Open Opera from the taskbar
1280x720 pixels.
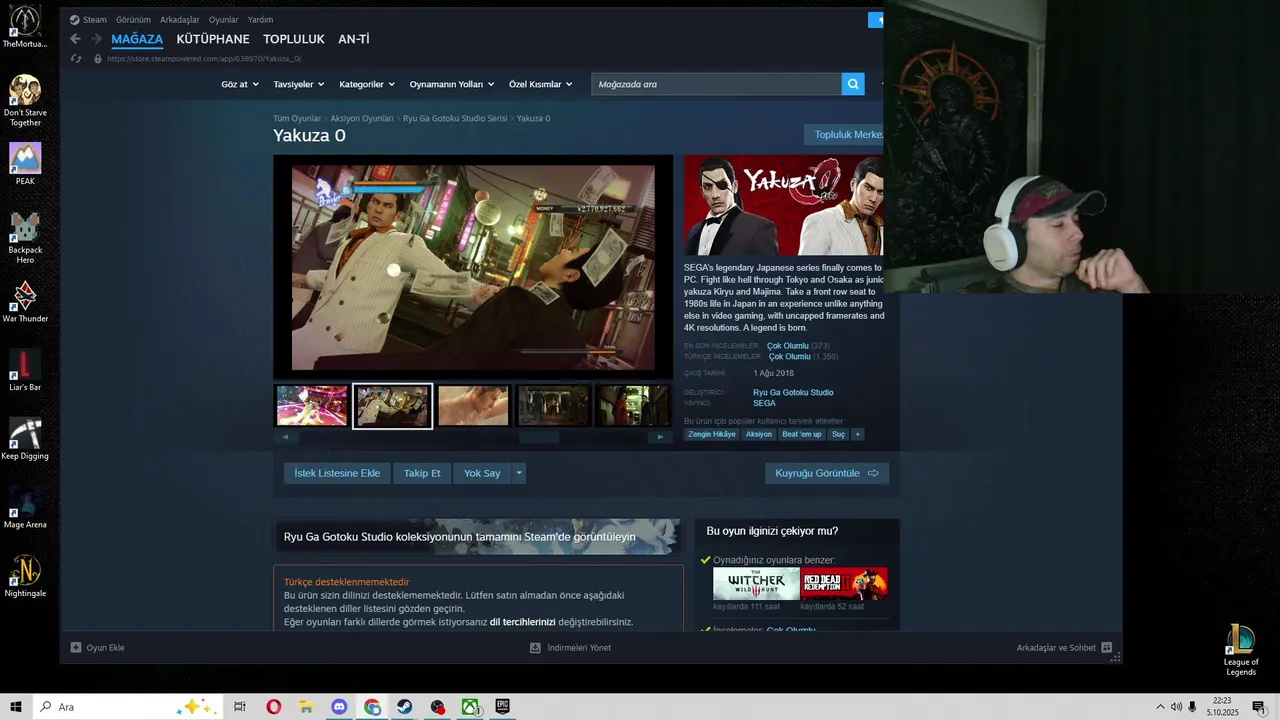pyautogui.click(x=273, y=707)
